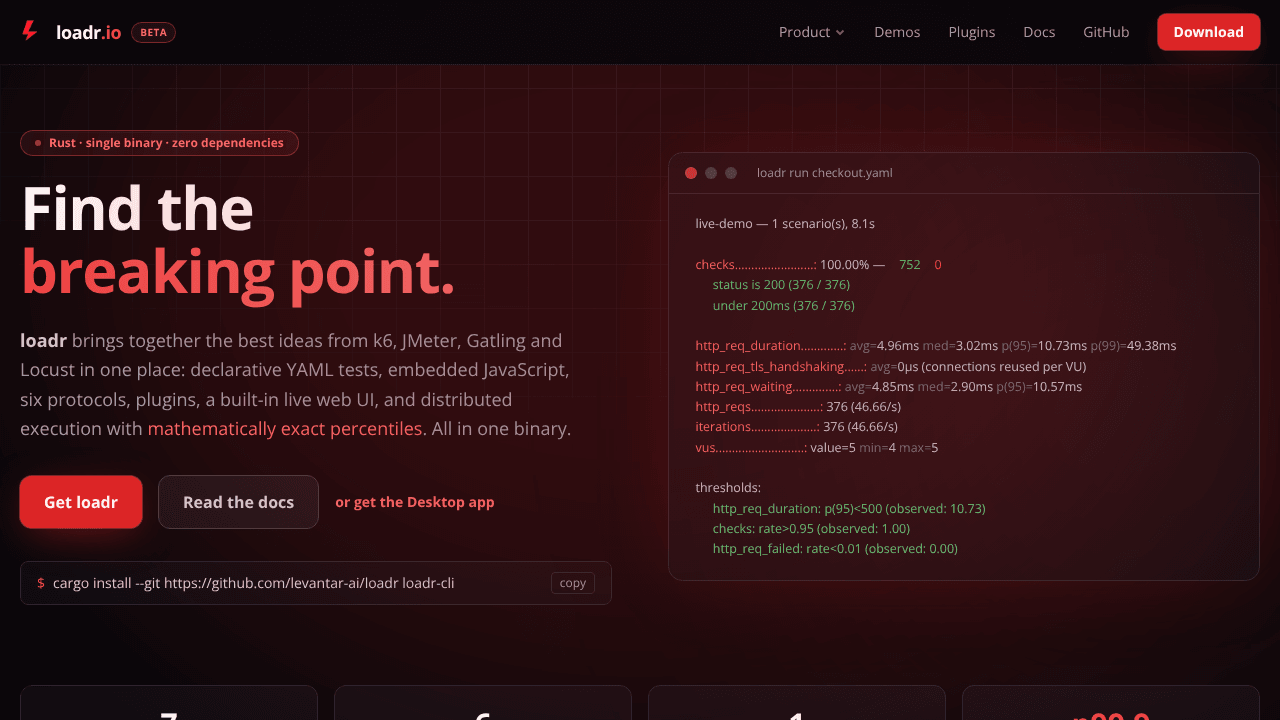Copy the cargo install command
The image size is (1280, 720).
click(x=573, y=583)
